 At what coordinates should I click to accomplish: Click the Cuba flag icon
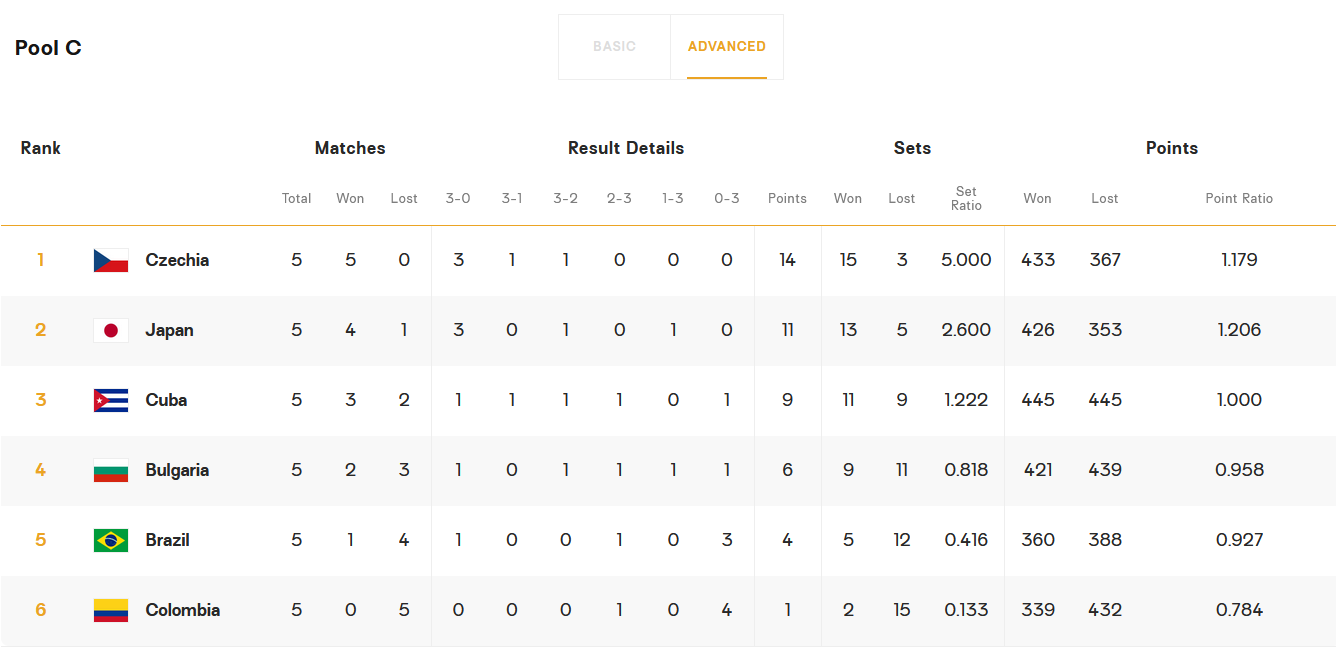tap(111, 400)
